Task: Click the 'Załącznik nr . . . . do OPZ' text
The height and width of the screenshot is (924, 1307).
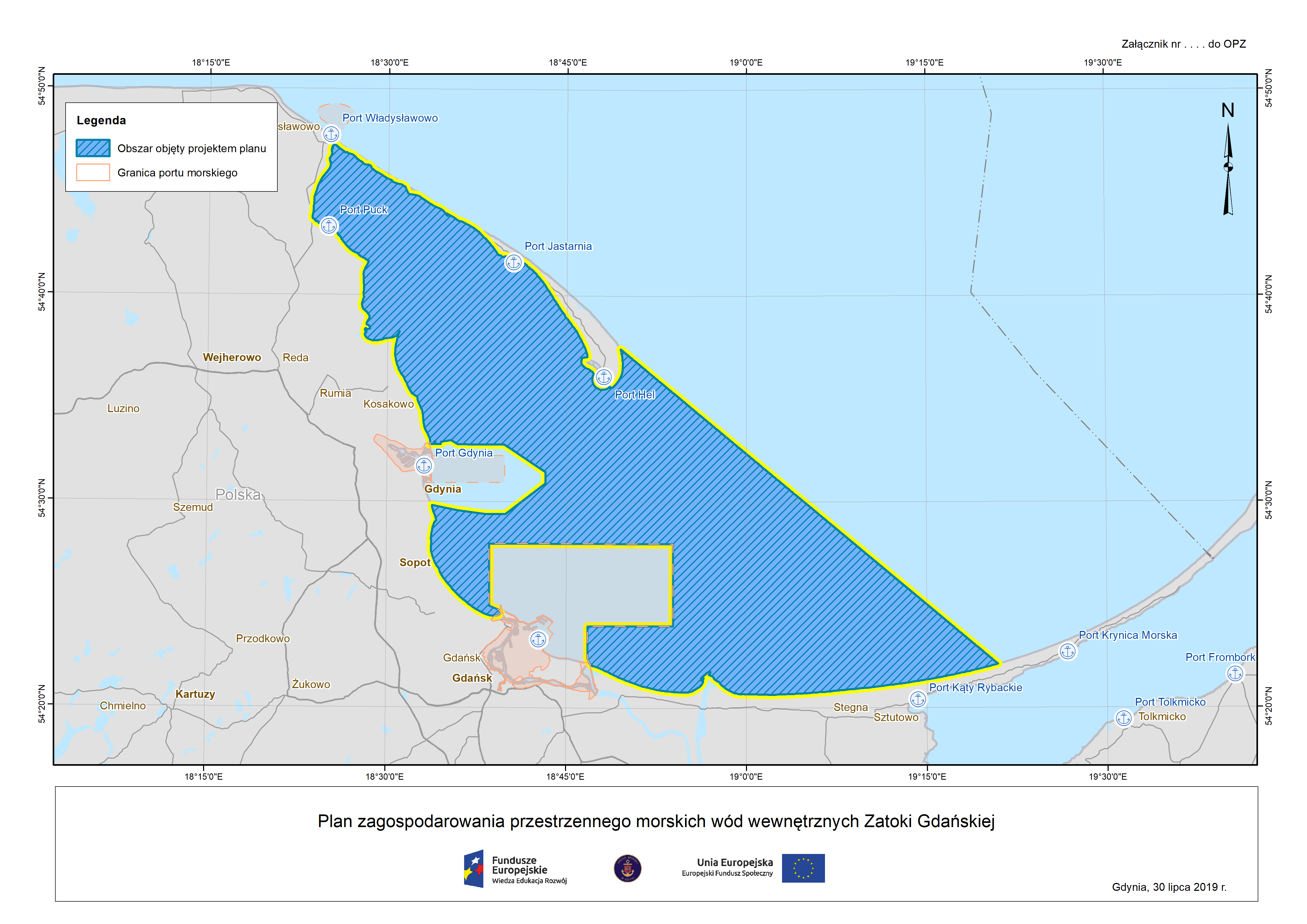Action: coord(1183,45)
